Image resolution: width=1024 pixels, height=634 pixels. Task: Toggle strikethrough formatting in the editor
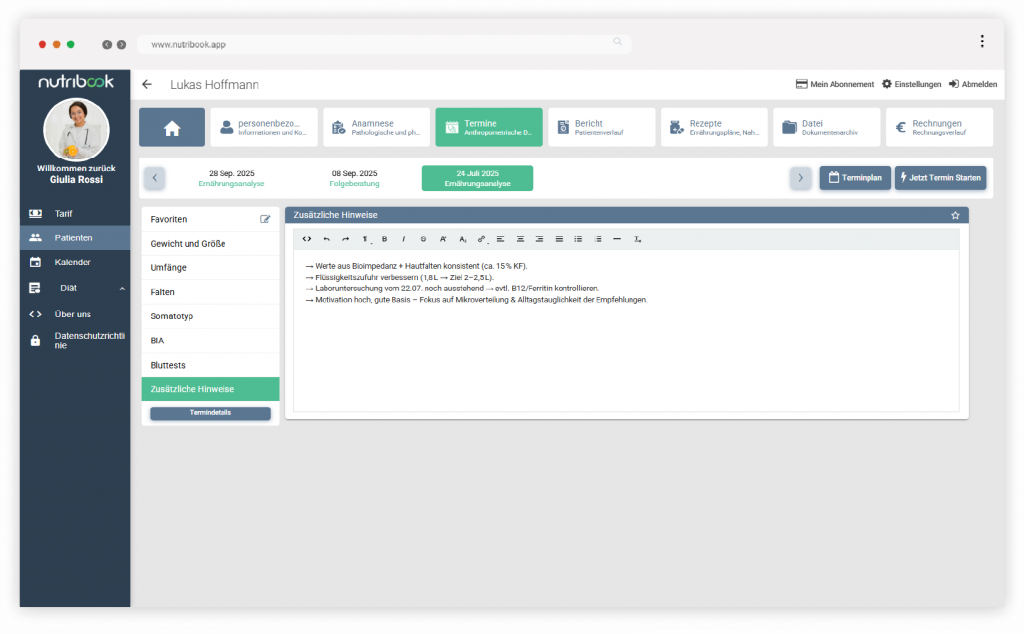pos(423,239)
